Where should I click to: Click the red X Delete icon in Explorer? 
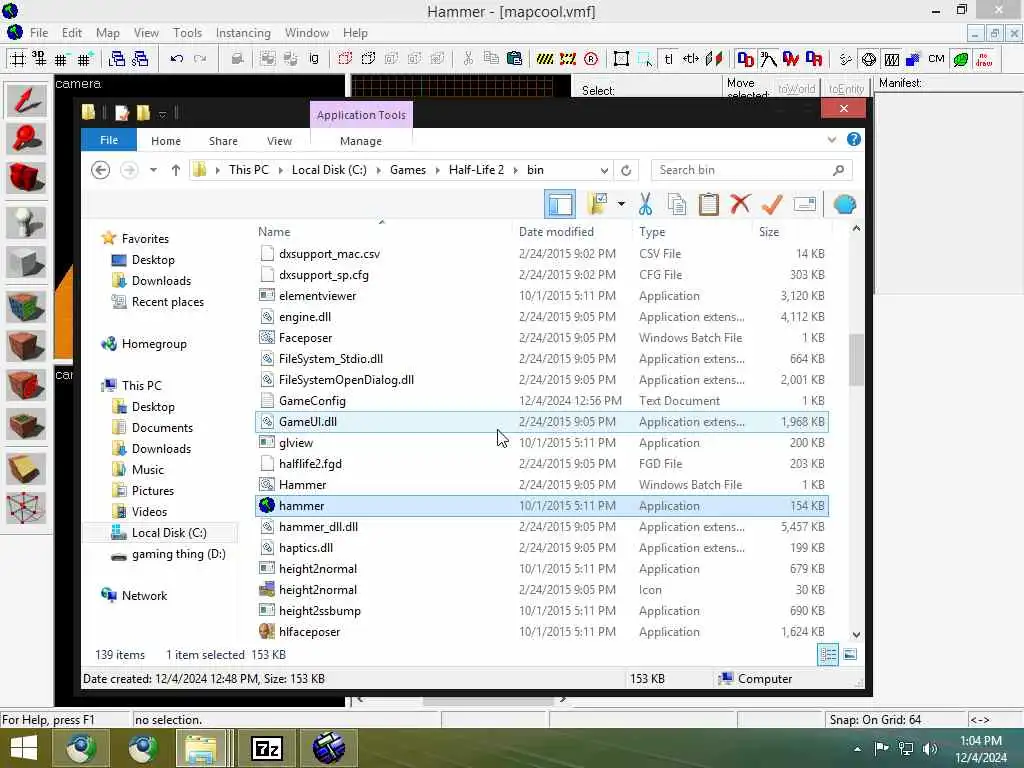pos(741,204)
